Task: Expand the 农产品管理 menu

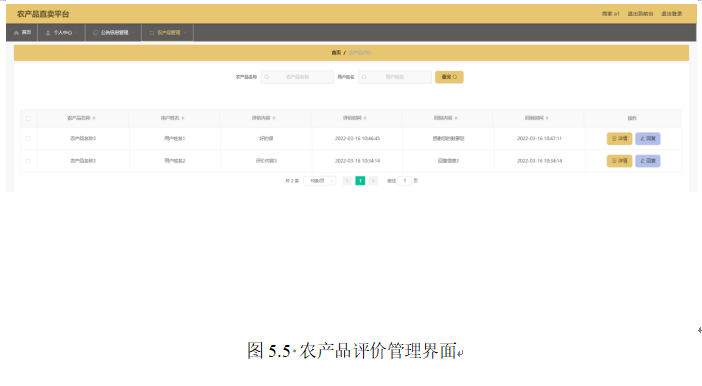Action: tap(168, 32)
